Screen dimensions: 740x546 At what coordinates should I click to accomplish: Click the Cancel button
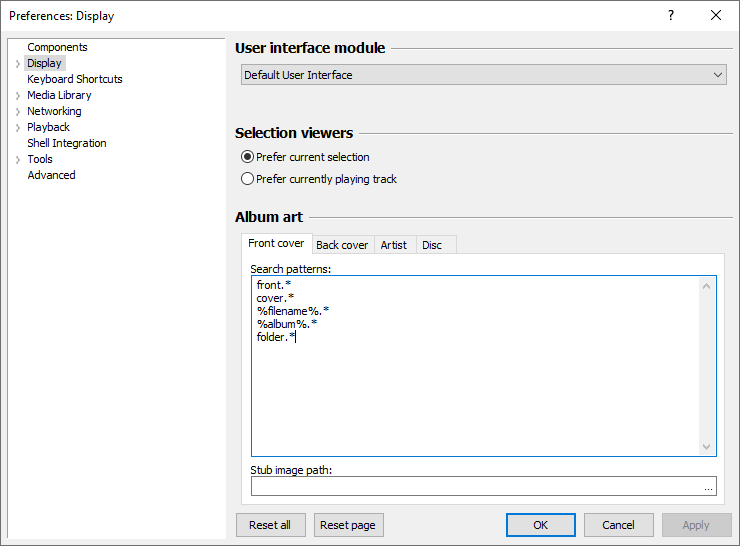(x=618, y=525)
